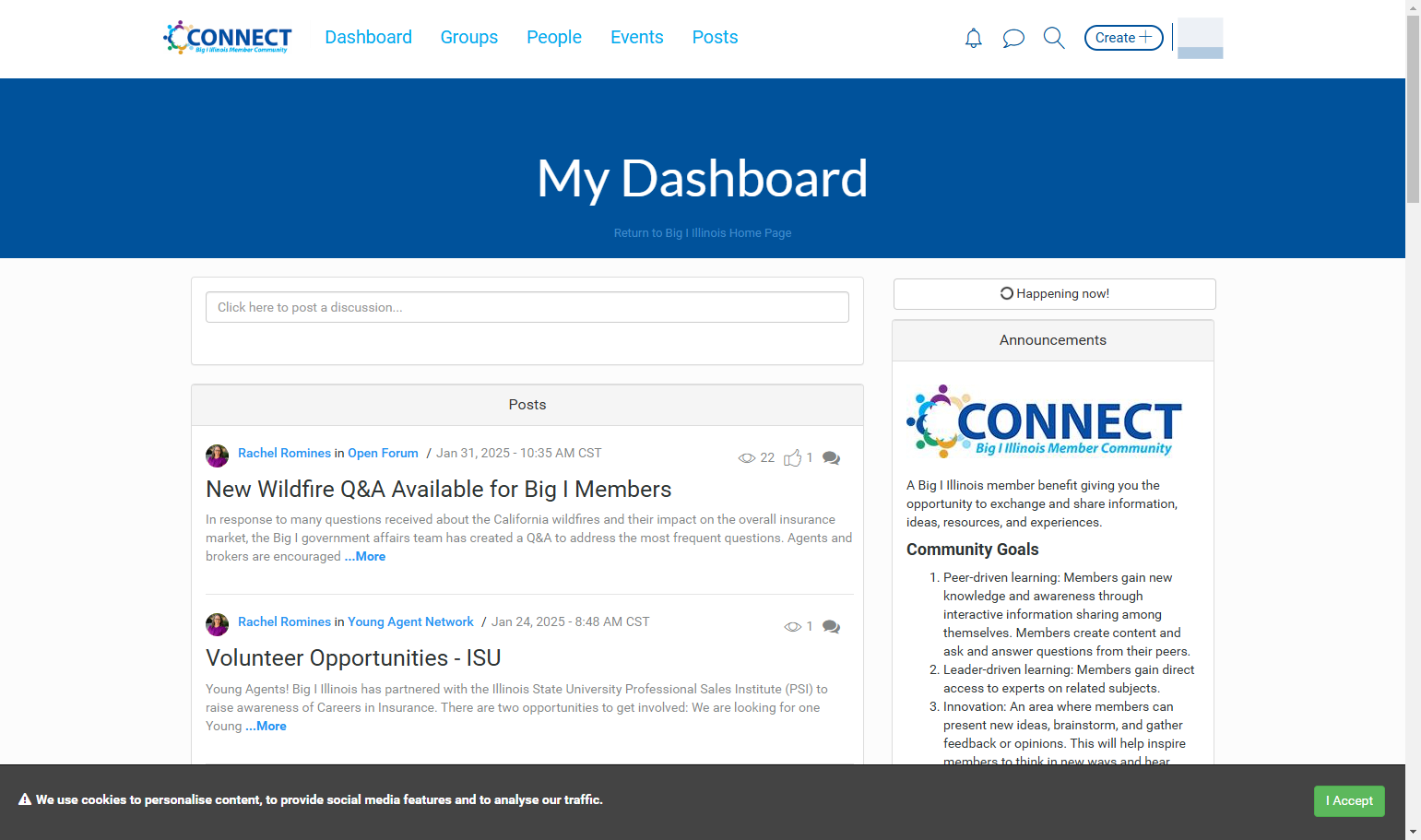The image size is (1421, 840).
Task: Click the user profile avatar in header
Action: [1201, 38]
